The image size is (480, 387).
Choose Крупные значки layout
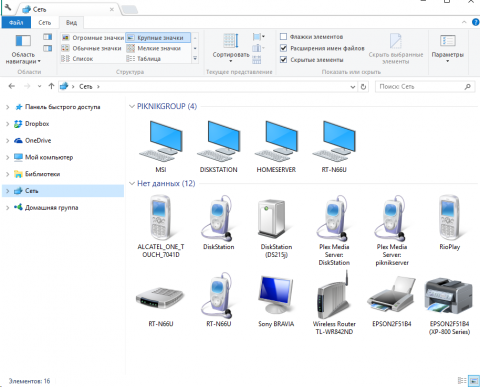[x=158, y=38]
